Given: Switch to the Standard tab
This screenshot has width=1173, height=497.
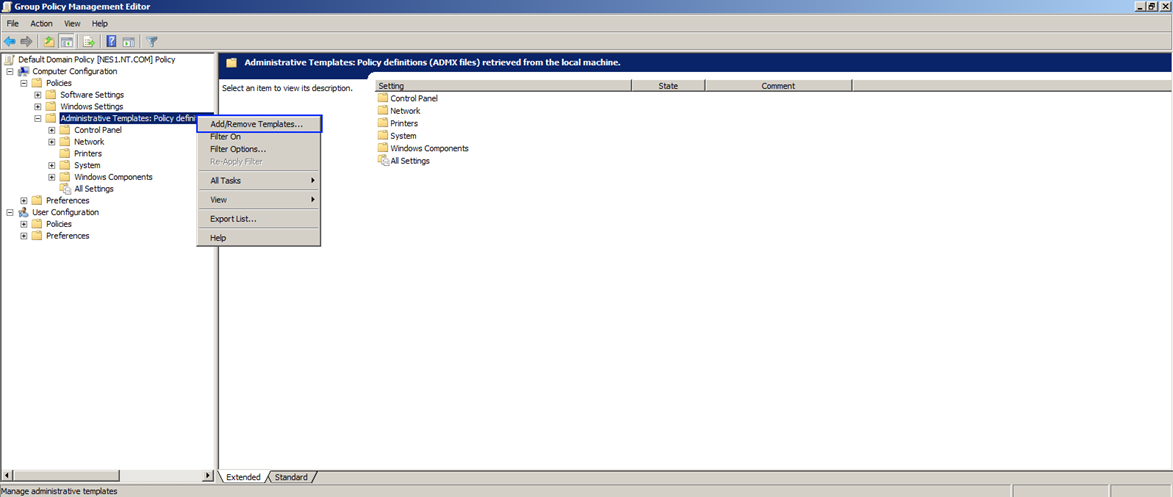Looking at the screenshot, I should 291,477.
